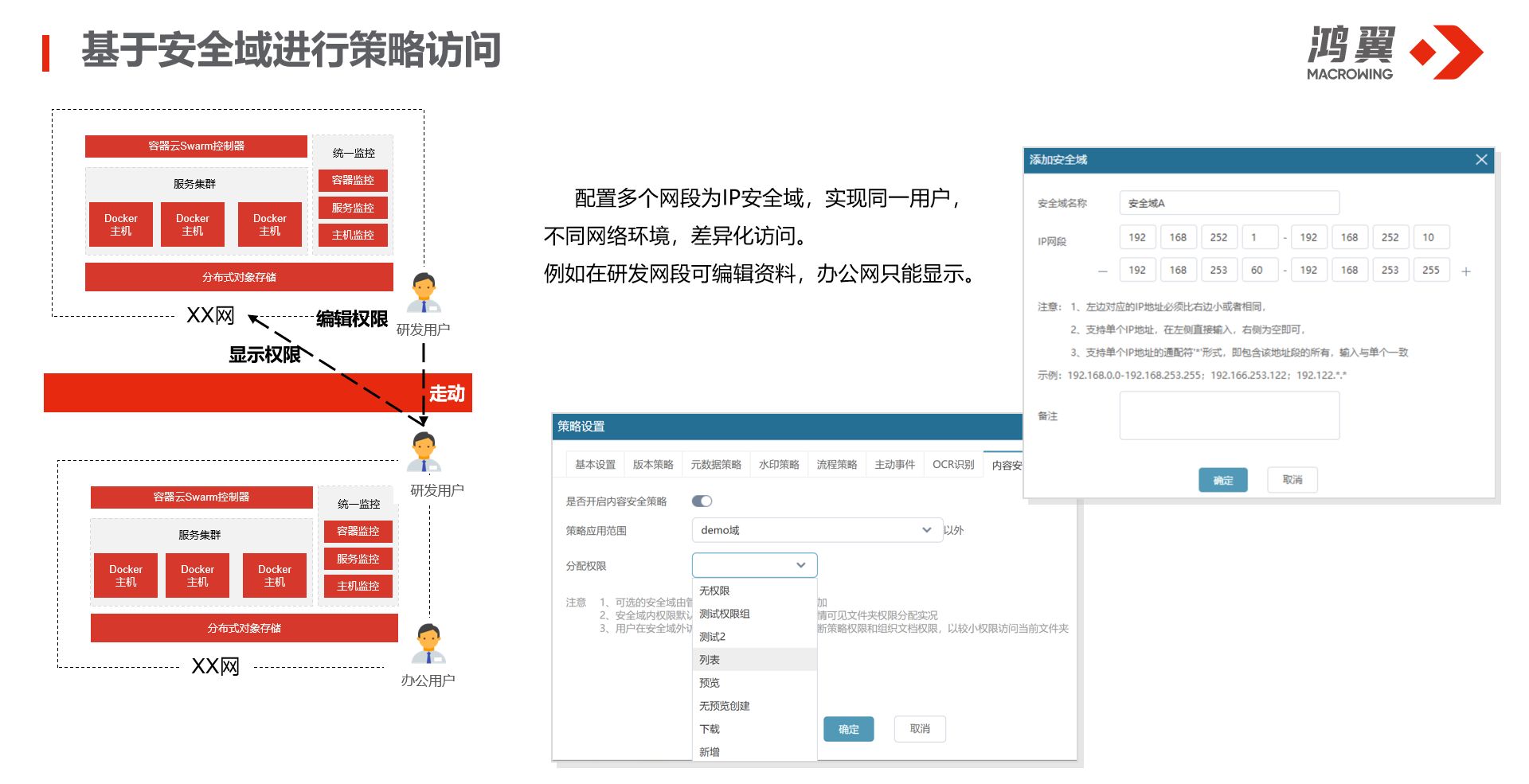Image resolution: width=1529 pixels, height=784 pixels.
Task: Switch to the 基本设置 tab
Action: click(x=595, y=465)
